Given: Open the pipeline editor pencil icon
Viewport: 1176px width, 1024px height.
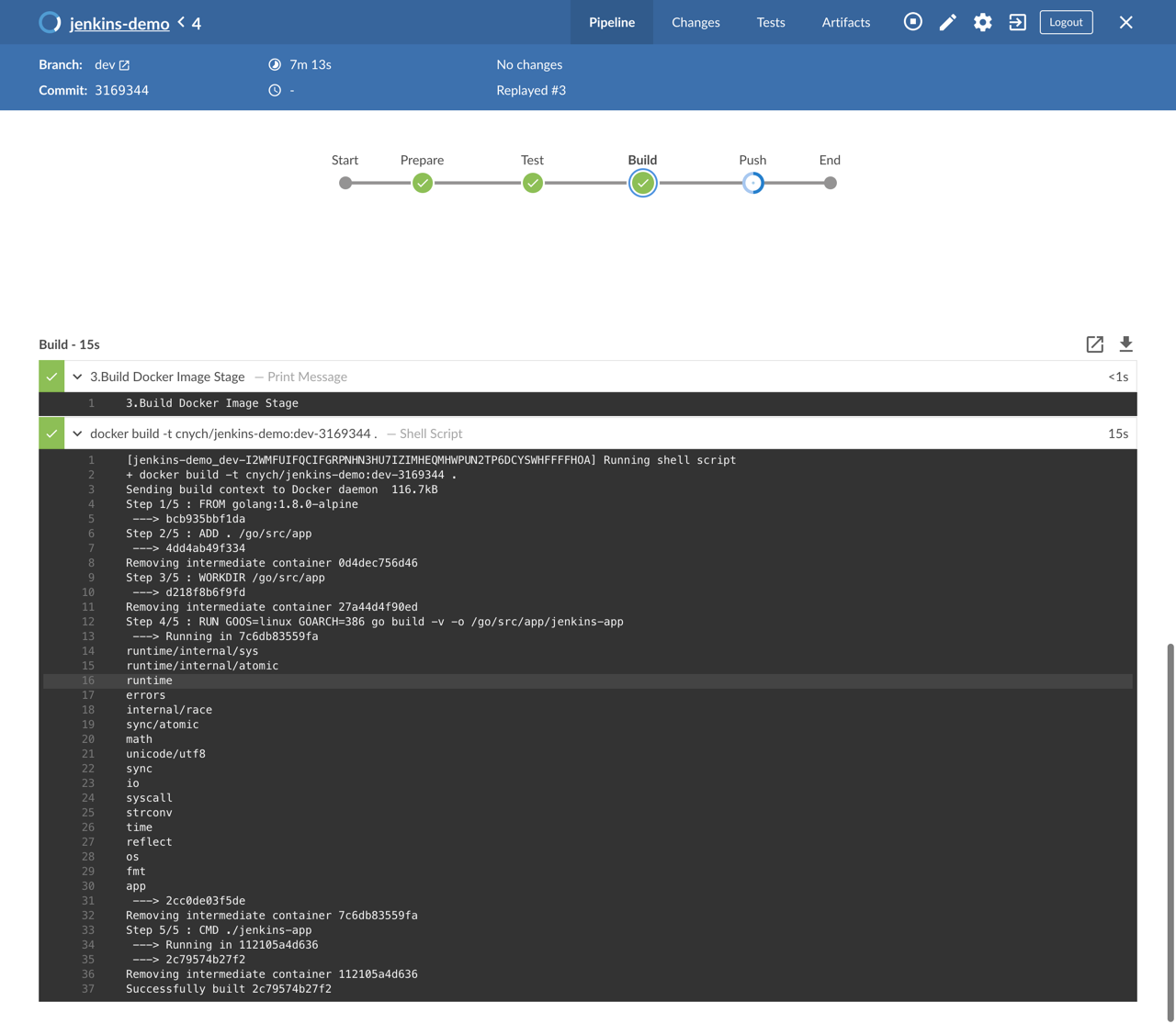Looking at the screenshot, I should (x=947, y=22).
